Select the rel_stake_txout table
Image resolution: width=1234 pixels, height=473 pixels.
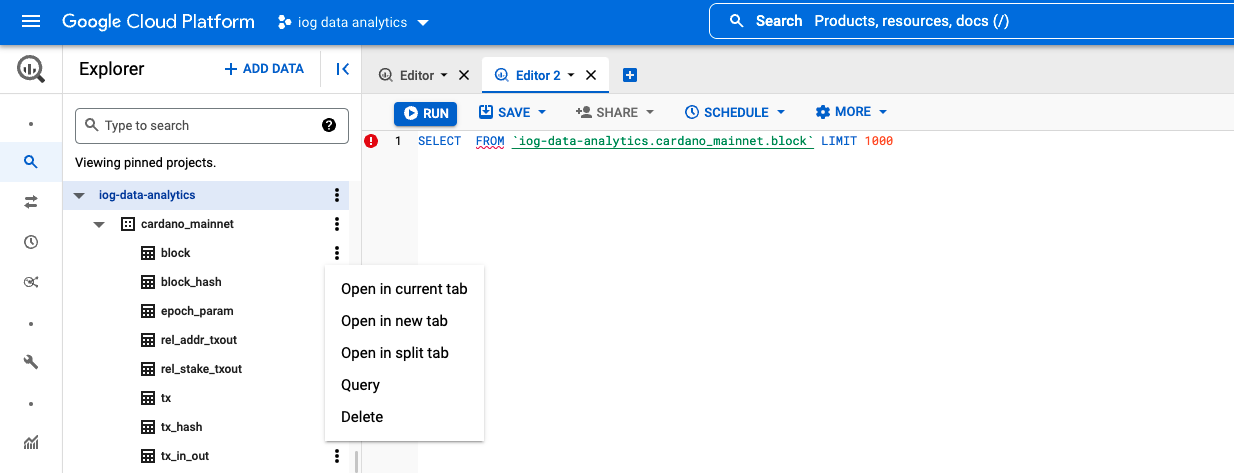tap(201, 369)
